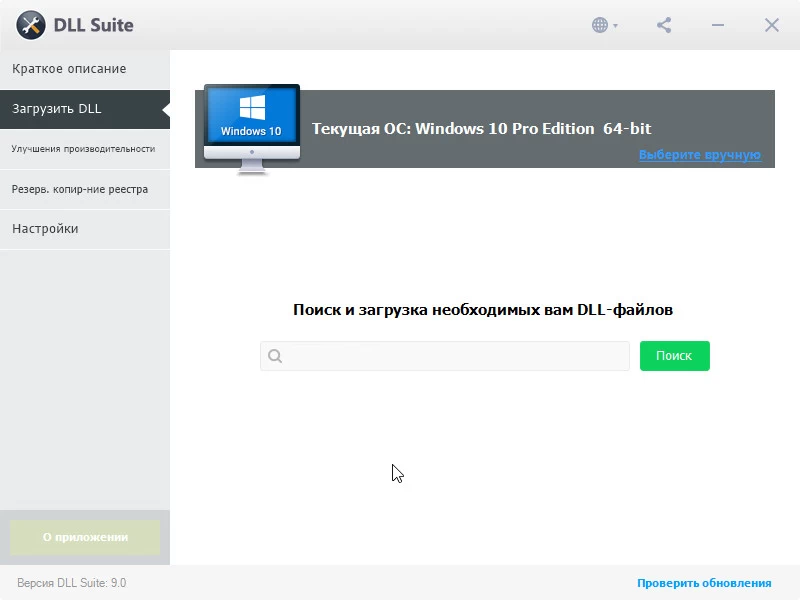Screen dimensions: 800x600
Task: Expand the small arrow beside the globe
Action: [x=616, y=26]
